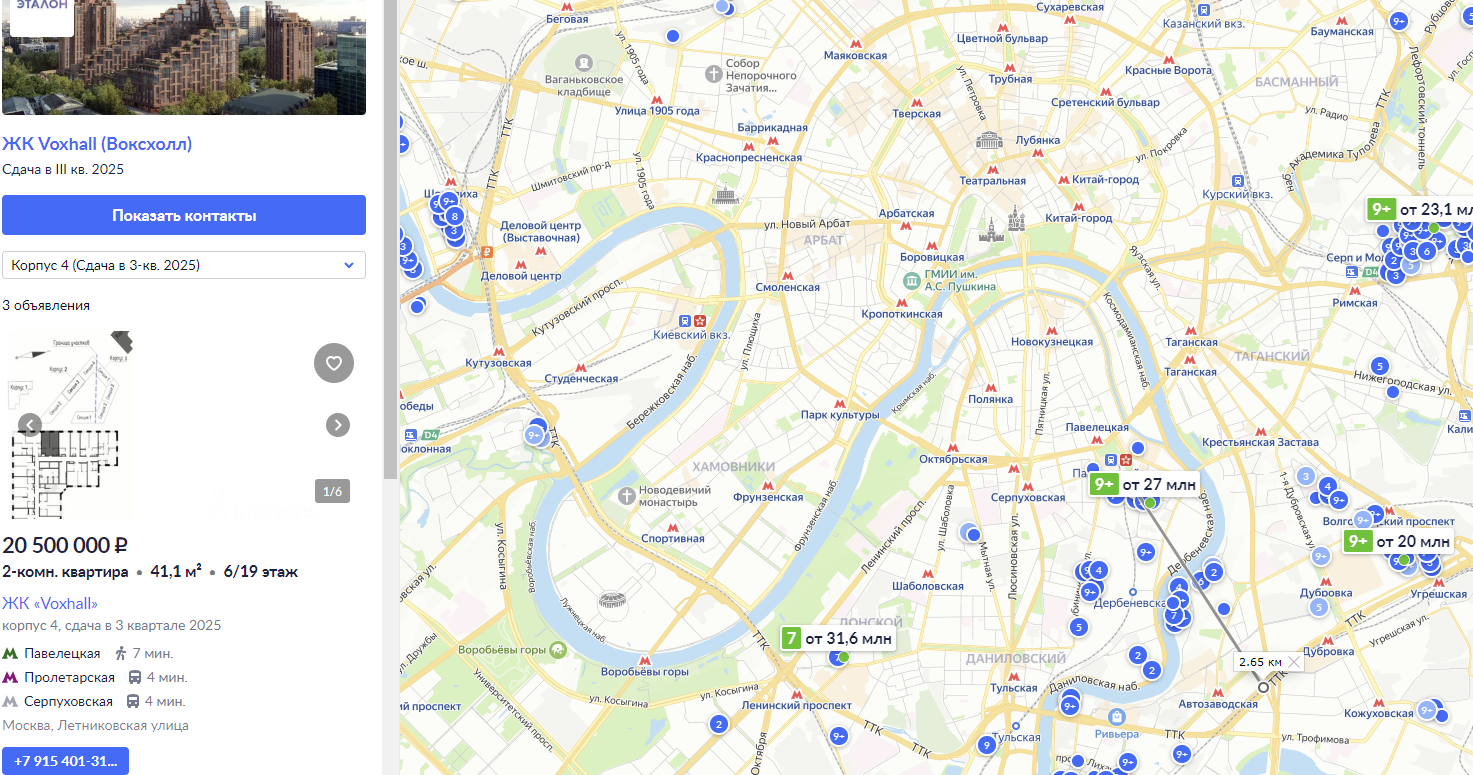Click phone number button +7 915 401-31
The height and width of the screenshot is (775, 1473).
click(65, 761)
